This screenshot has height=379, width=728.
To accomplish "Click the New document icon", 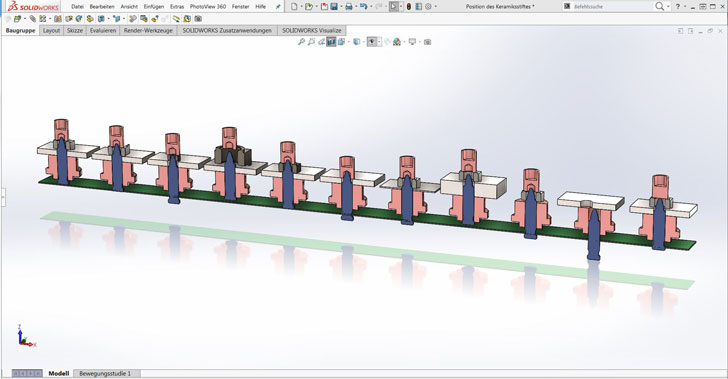I will click(294, 7).
